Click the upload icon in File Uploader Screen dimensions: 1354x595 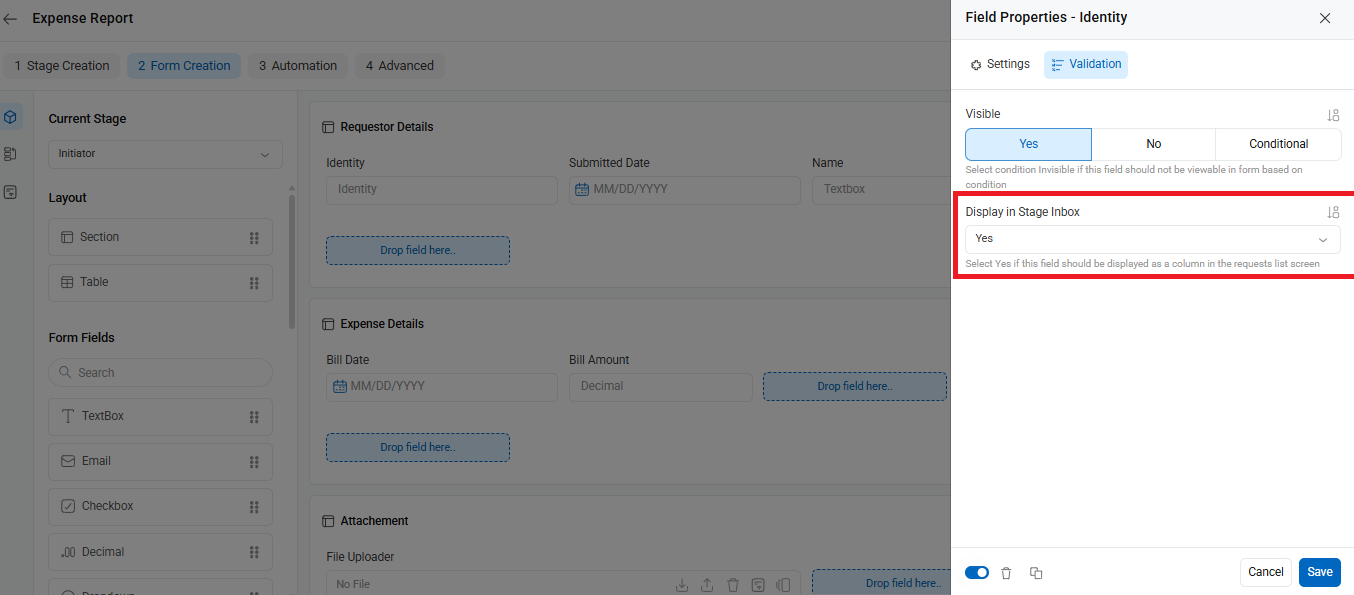[707, 584]
